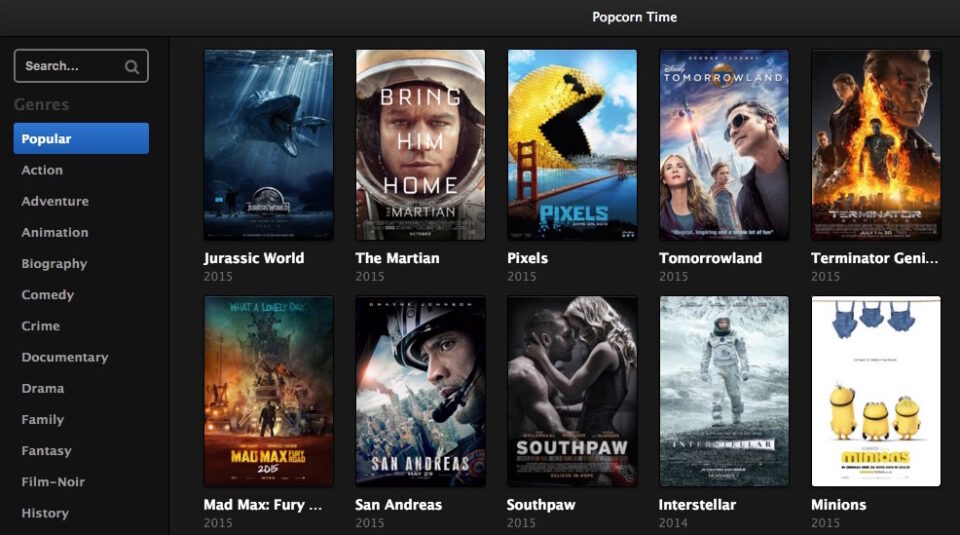Click the Jurassic World title text
Image resolution: width=960 pixels, height=535 pixels.
[x=253, y=258]
